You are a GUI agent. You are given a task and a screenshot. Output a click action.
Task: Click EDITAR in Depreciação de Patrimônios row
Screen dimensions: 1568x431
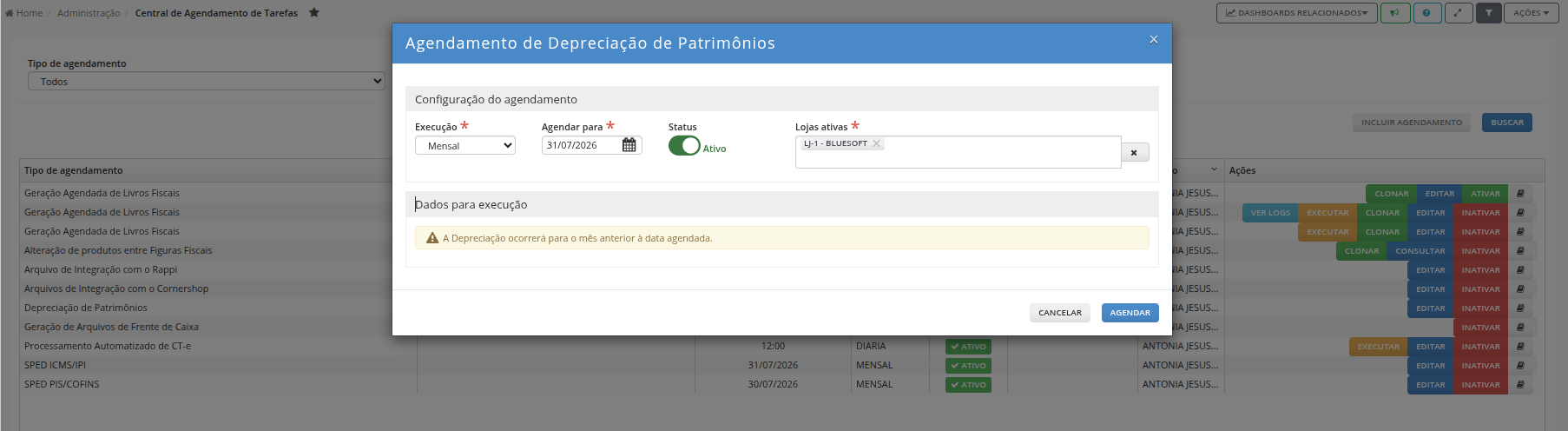[1431, 308]
